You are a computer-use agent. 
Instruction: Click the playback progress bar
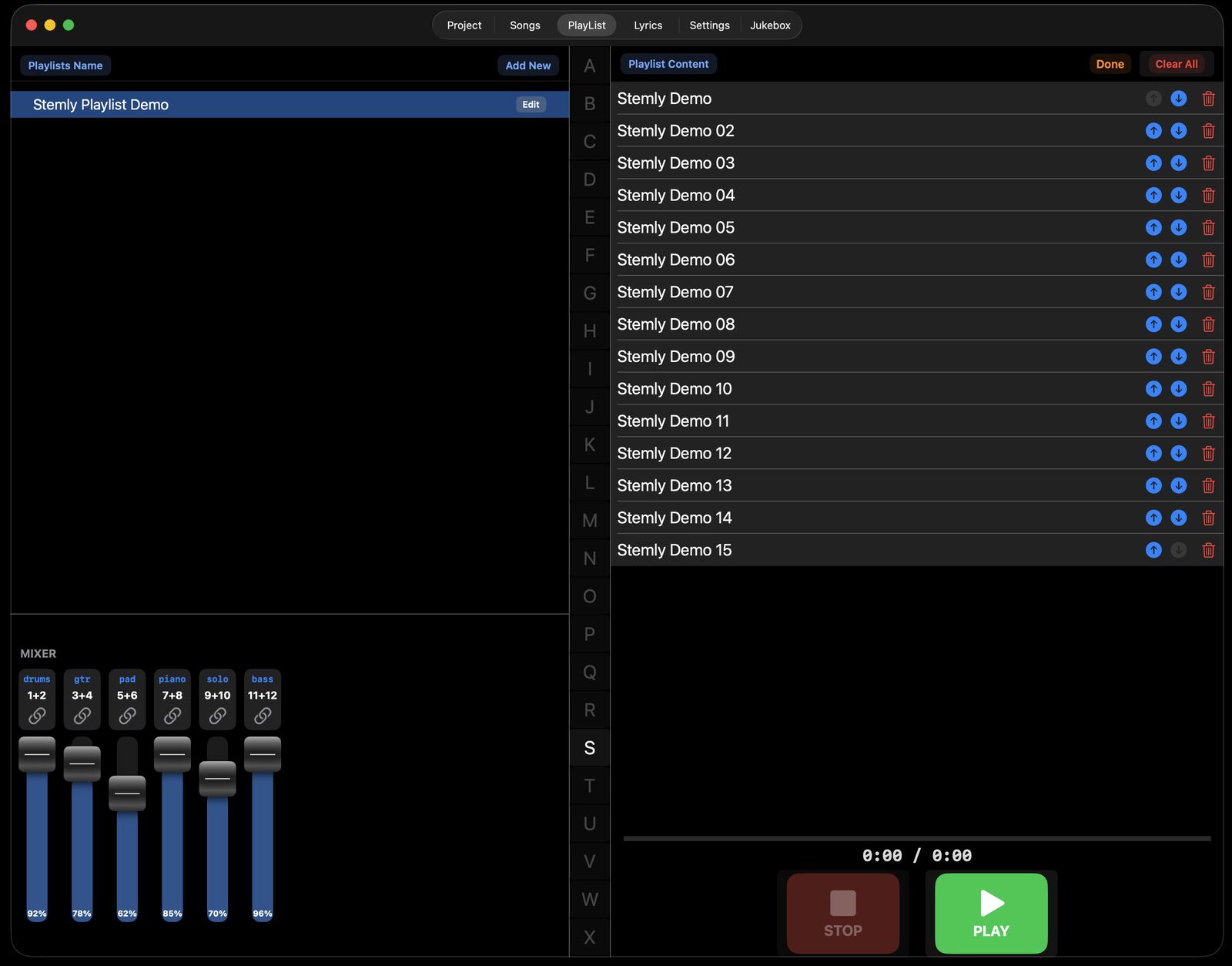coord(917,838)
